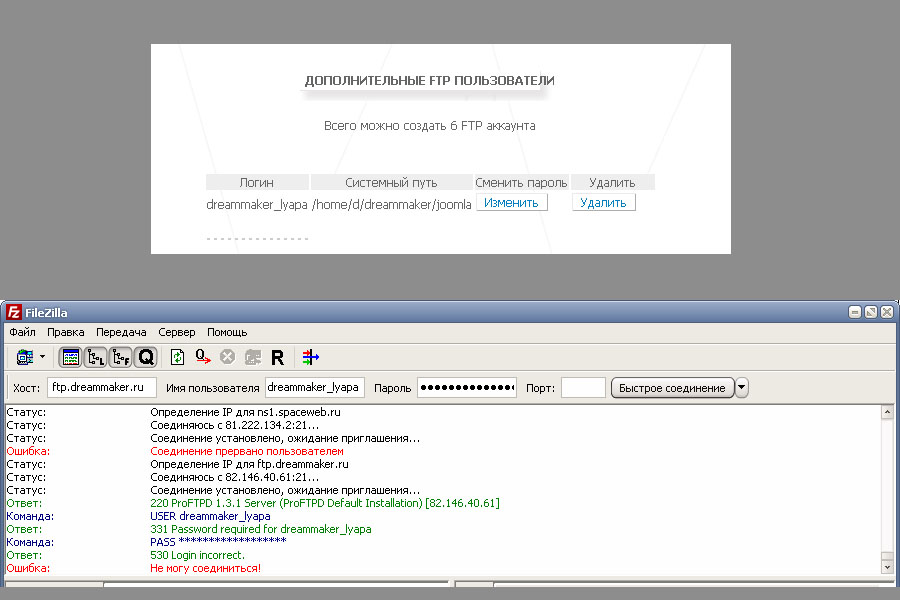
Task: Select log line 'Соединяюсь с 82.146.40.61:21...'
Action: click(235, 478)
